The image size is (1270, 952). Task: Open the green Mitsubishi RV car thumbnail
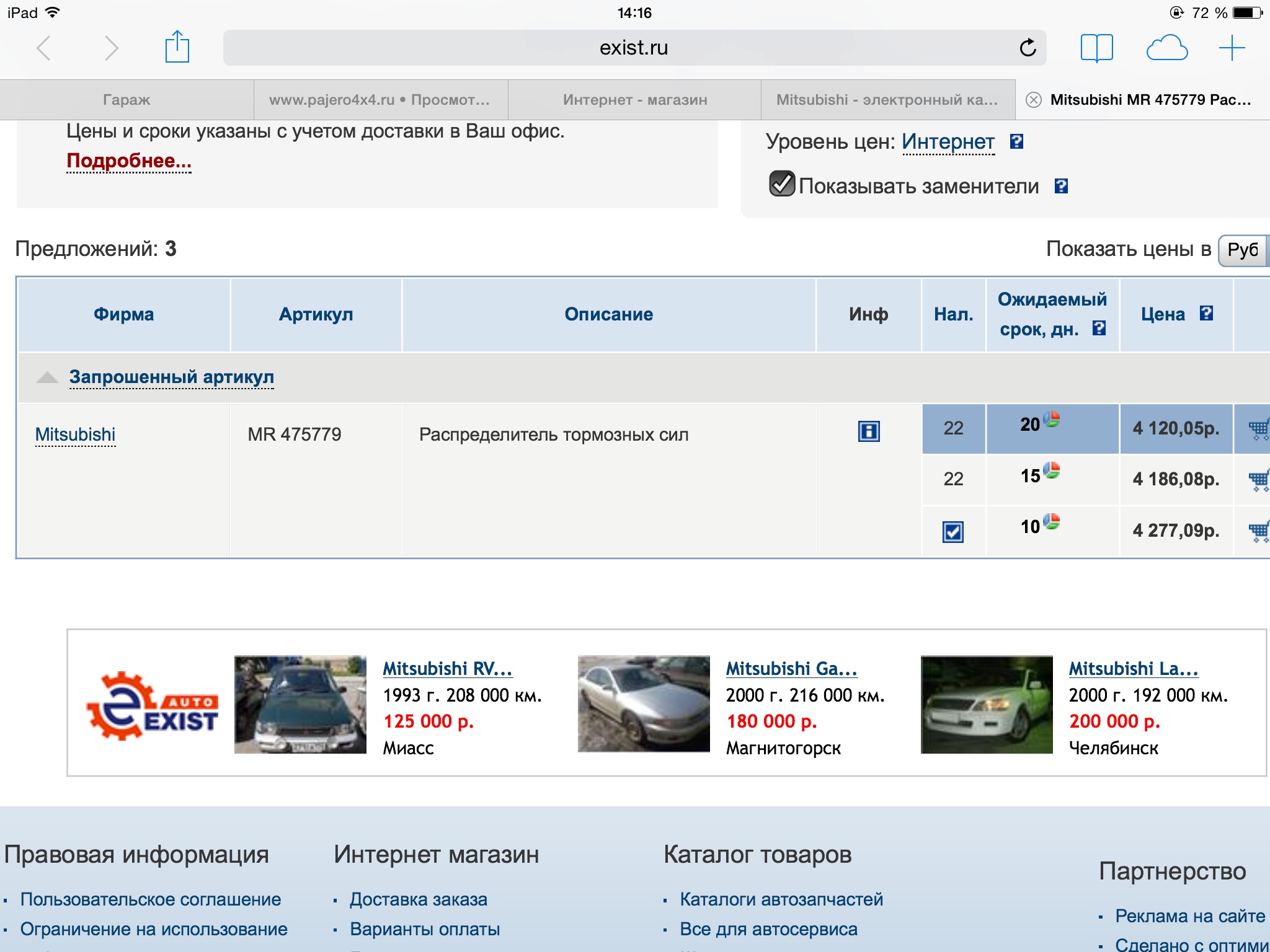tap(300, 705)
